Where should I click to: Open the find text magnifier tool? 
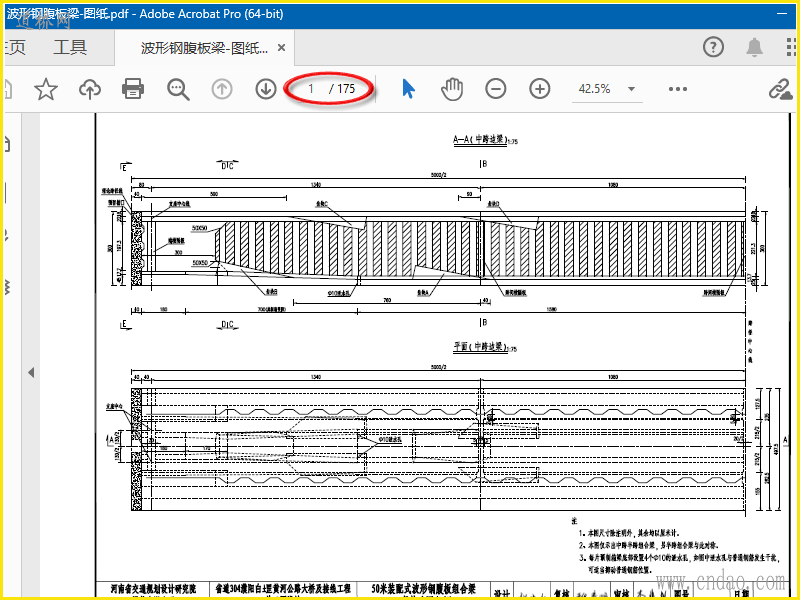click(178, 89)
